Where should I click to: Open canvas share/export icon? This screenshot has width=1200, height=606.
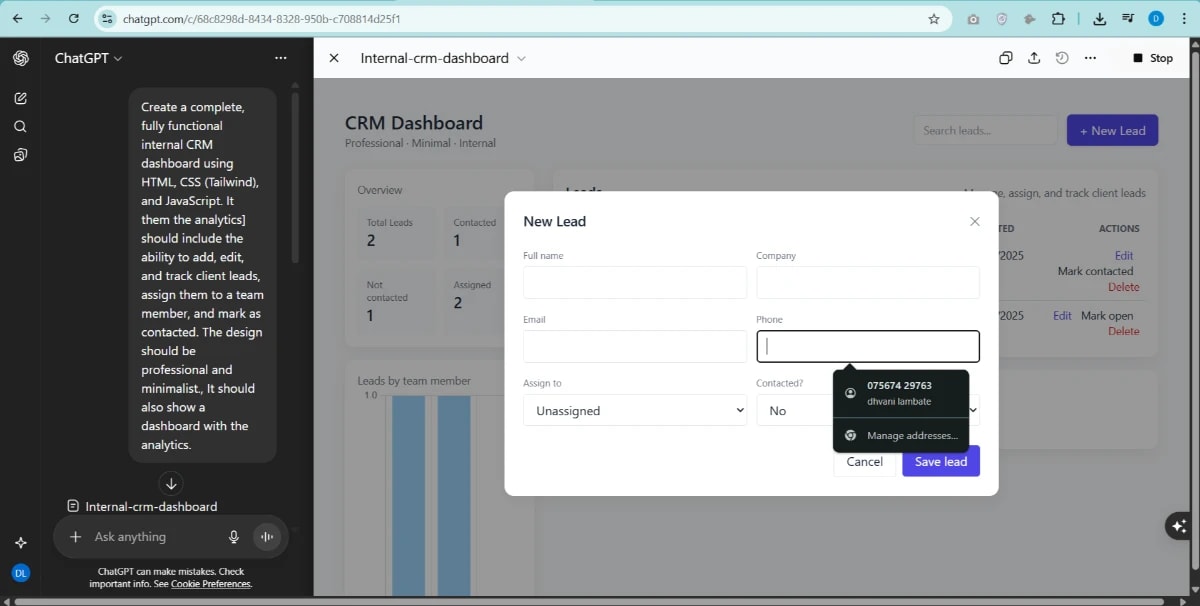pos(1034,58)
